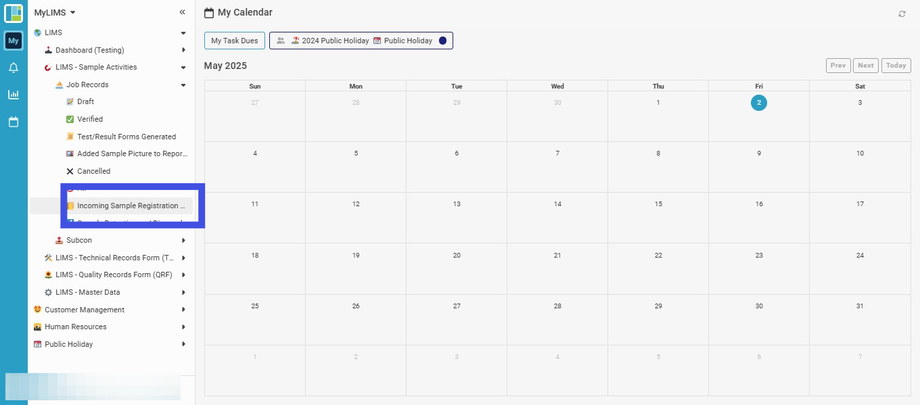
Task: Expand the Subcon arrow
Action: click(183, 240)
